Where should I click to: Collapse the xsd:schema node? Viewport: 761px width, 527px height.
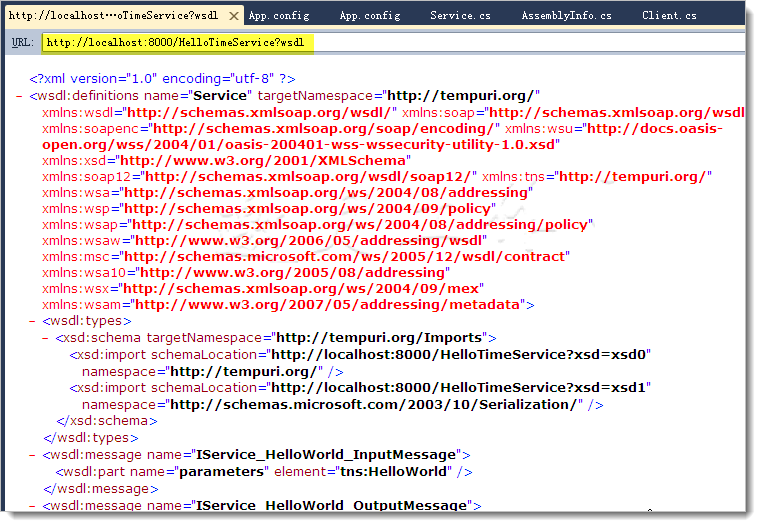45,338
